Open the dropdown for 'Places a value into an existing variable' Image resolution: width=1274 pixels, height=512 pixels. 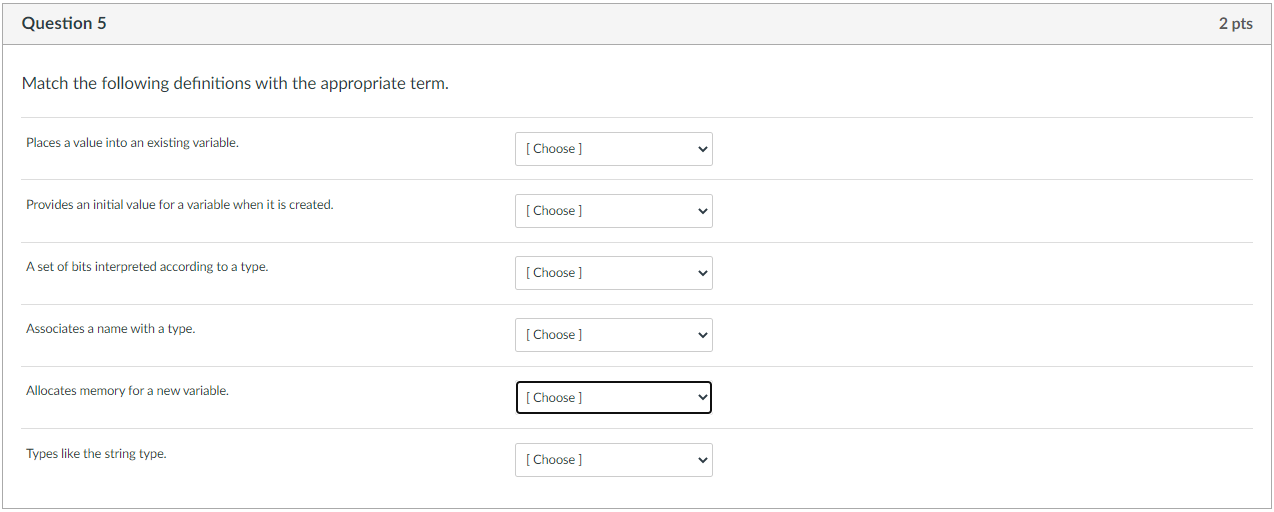pos(613,149)
